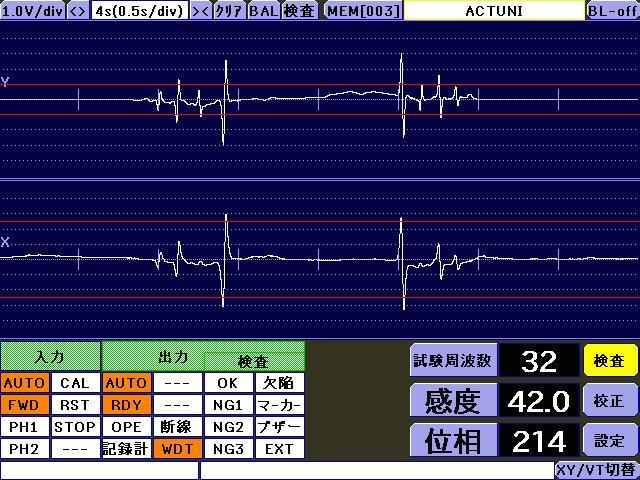This screenshot has width=640, height=480.
Task: Toggle the FWD input indicator
Action: point(24,405)
